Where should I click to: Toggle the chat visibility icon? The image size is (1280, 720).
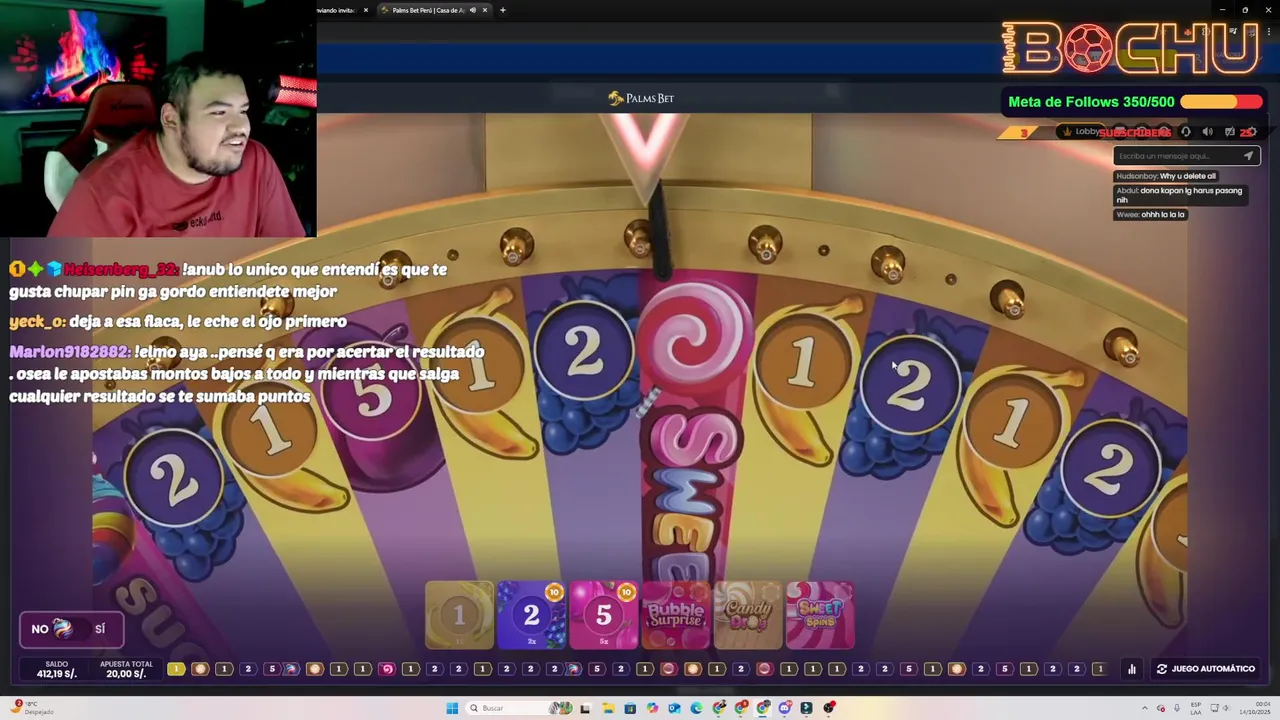coord(1229,132)
